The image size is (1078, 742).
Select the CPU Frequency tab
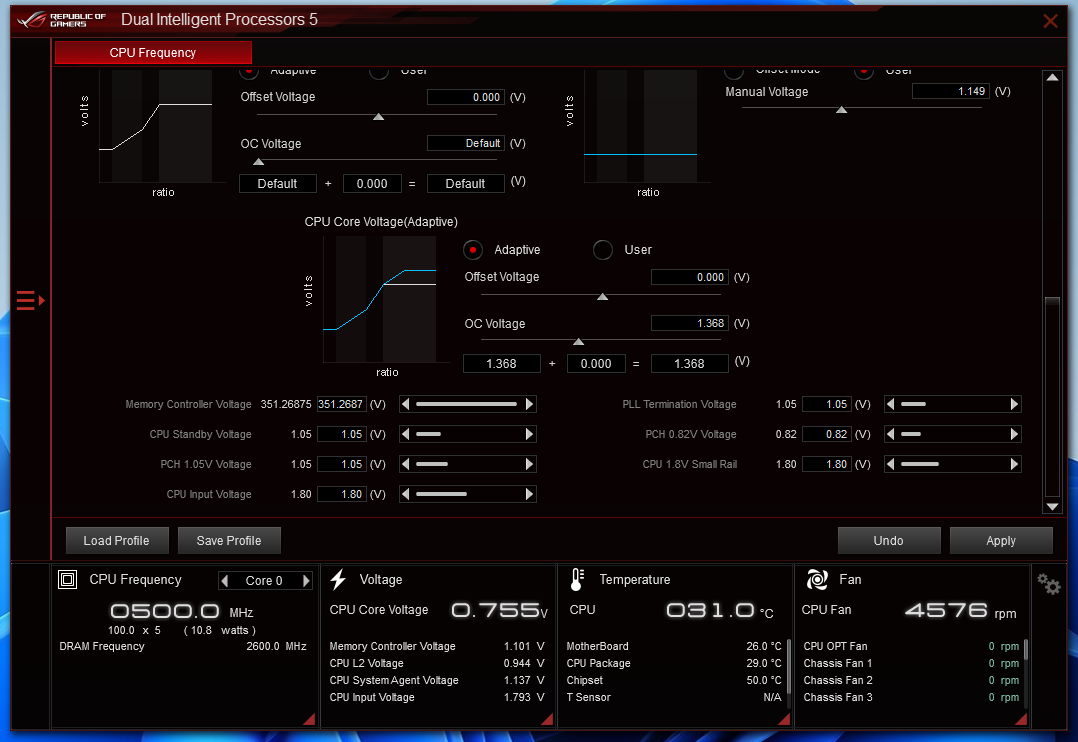pos(153,52)
